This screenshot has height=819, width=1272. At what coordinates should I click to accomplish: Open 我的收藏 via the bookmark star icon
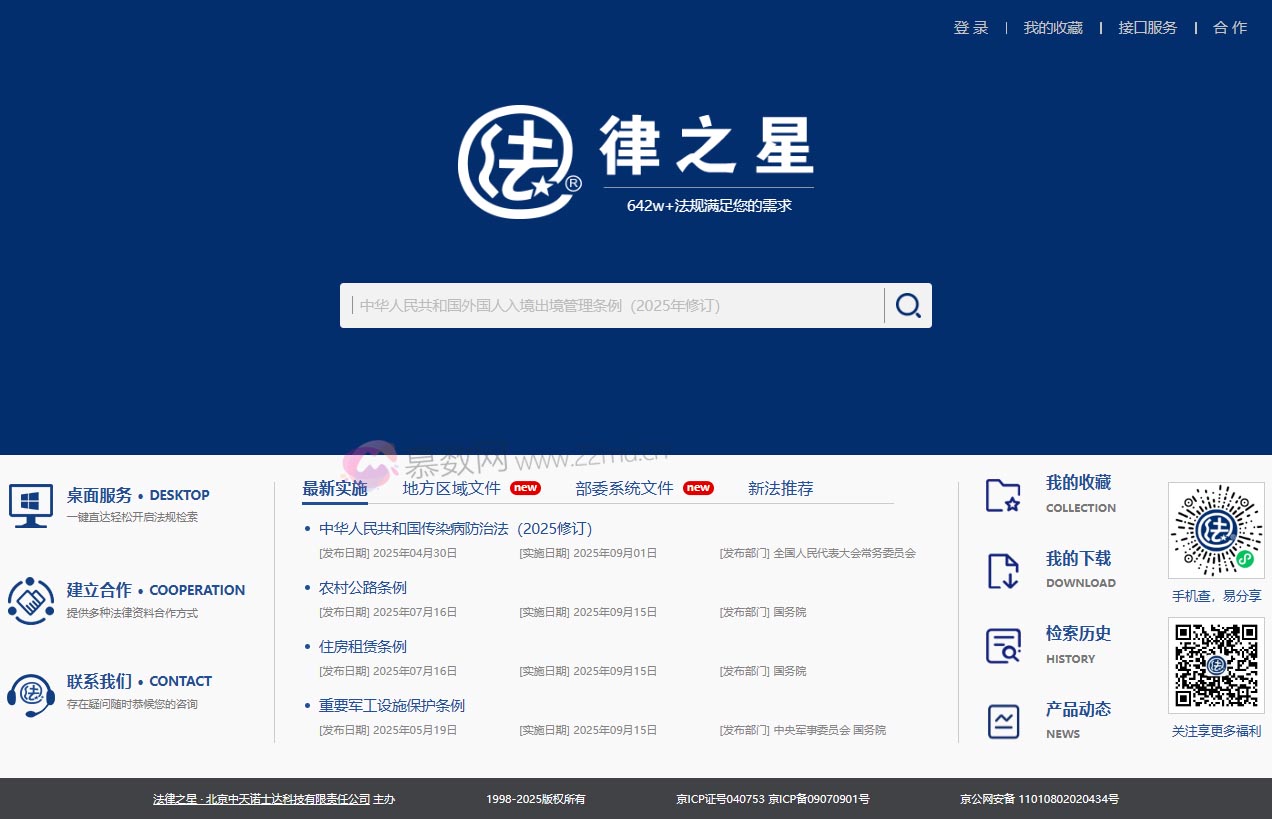[1003, 494]
